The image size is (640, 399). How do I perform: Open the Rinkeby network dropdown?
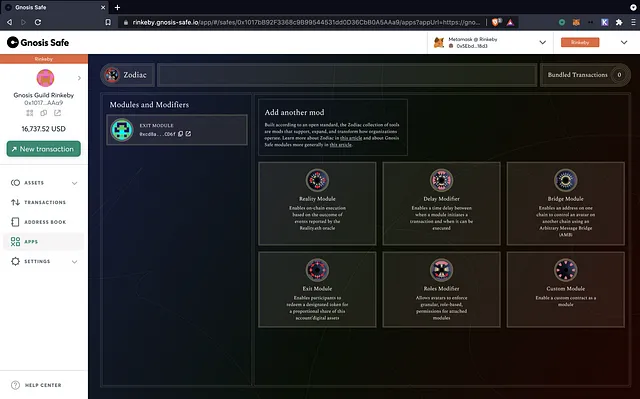pyautogui.click(x=624, y=42)
